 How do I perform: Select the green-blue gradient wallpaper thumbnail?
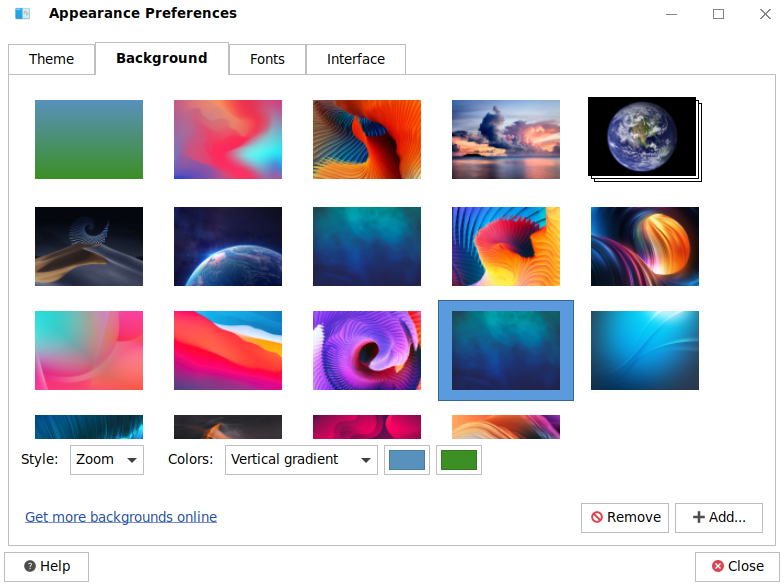click(x=89, y=139)
